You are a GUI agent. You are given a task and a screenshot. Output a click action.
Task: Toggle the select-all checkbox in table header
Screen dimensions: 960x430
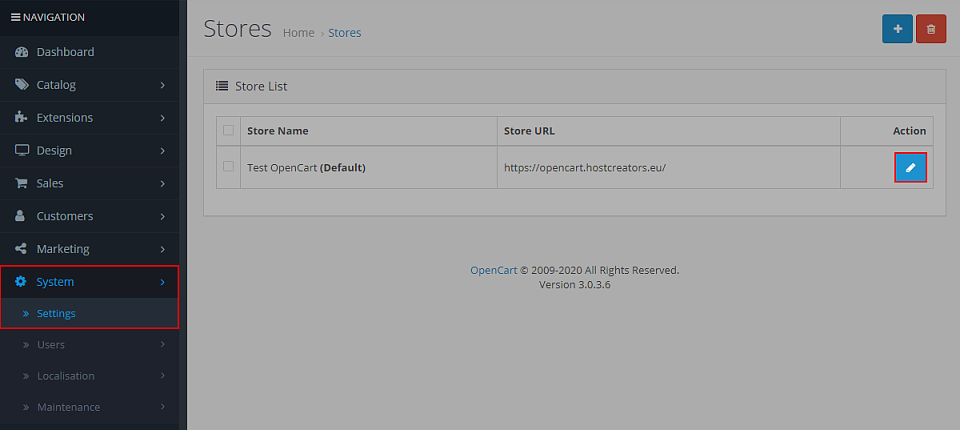(x=228, y=130)
